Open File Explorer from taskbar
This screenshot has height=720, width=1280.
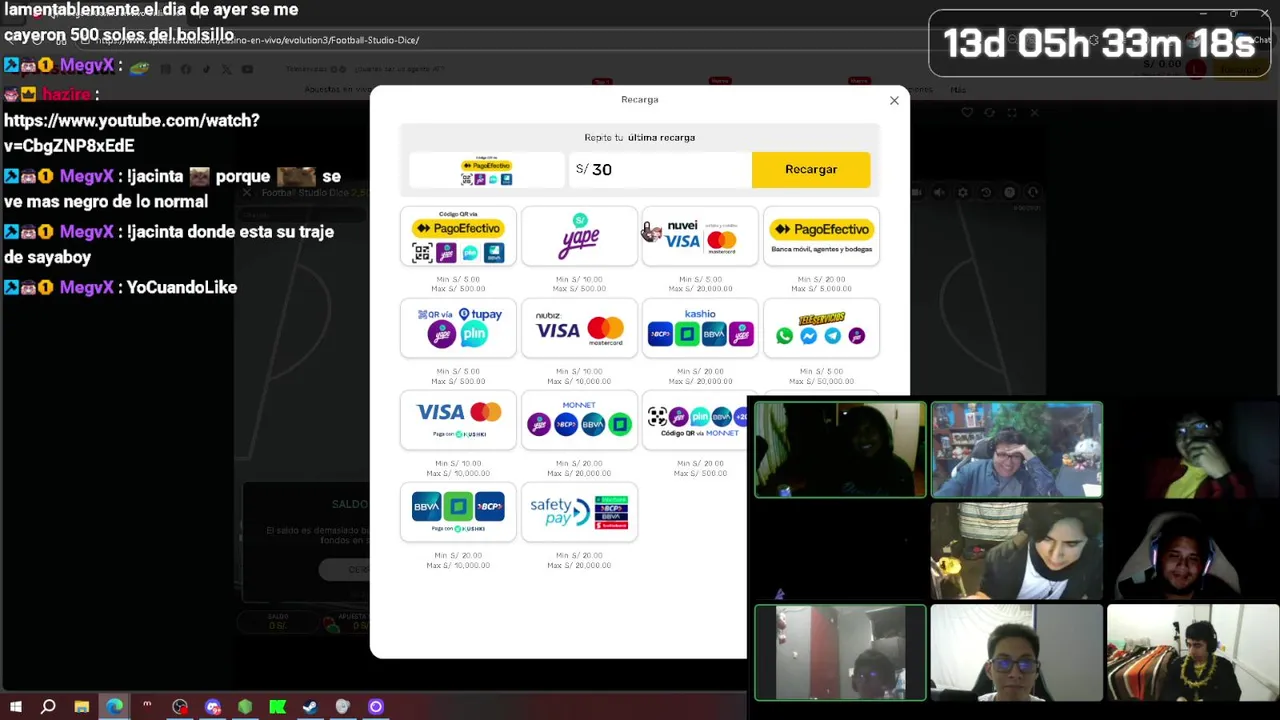pyautogui.click(x=82, y=707)
